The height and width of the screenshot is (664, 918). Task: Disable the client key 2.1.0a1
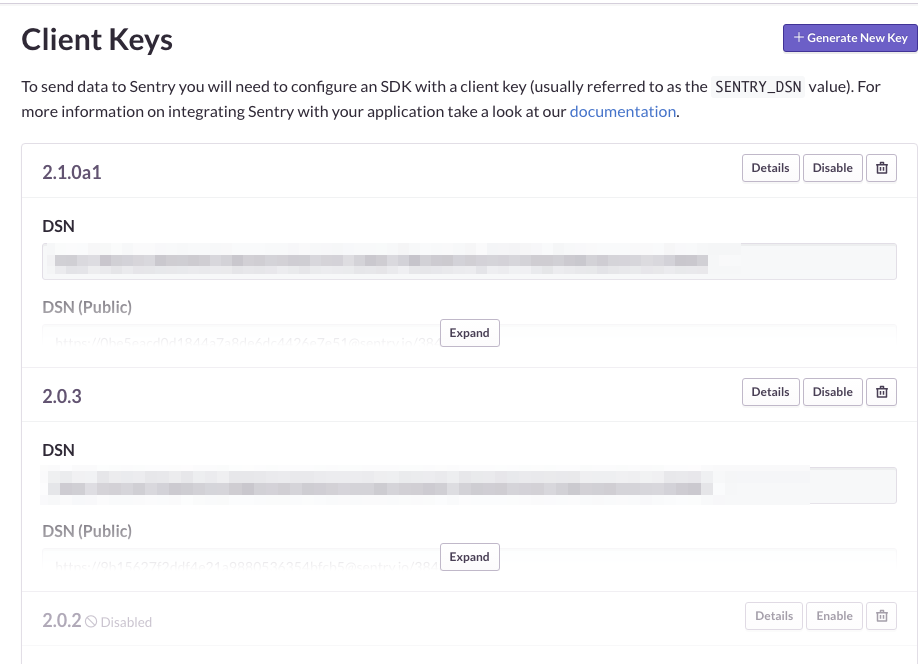832,167
